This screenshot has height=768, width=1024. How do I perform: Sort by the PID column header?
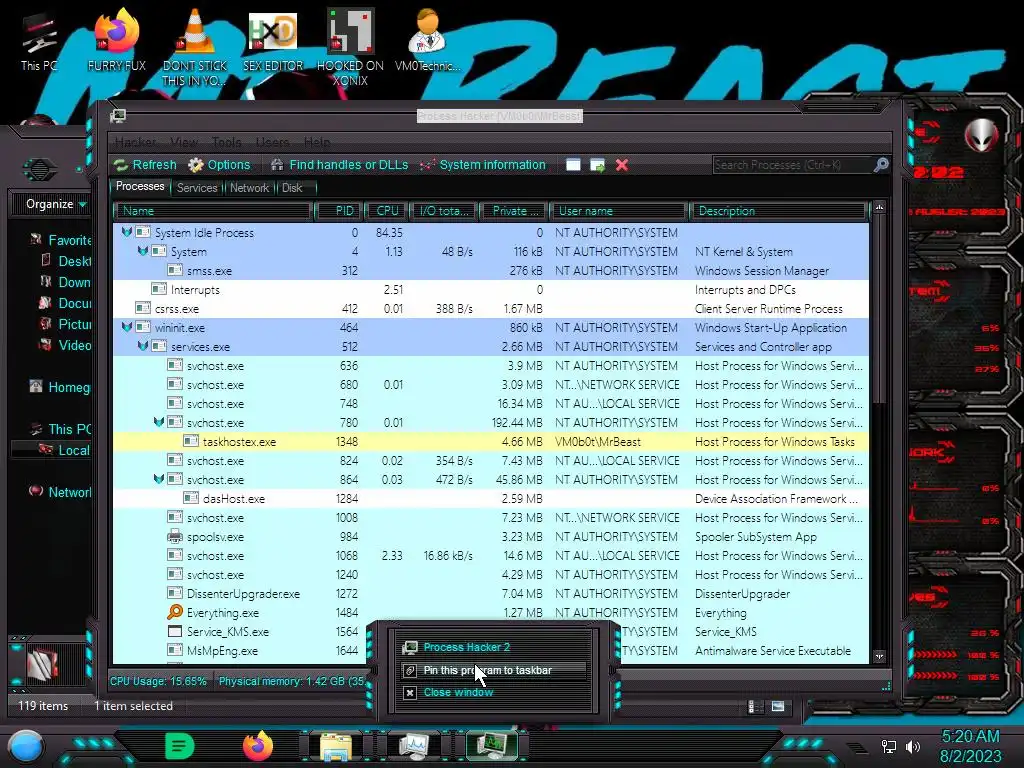click(x=338, y=211)
